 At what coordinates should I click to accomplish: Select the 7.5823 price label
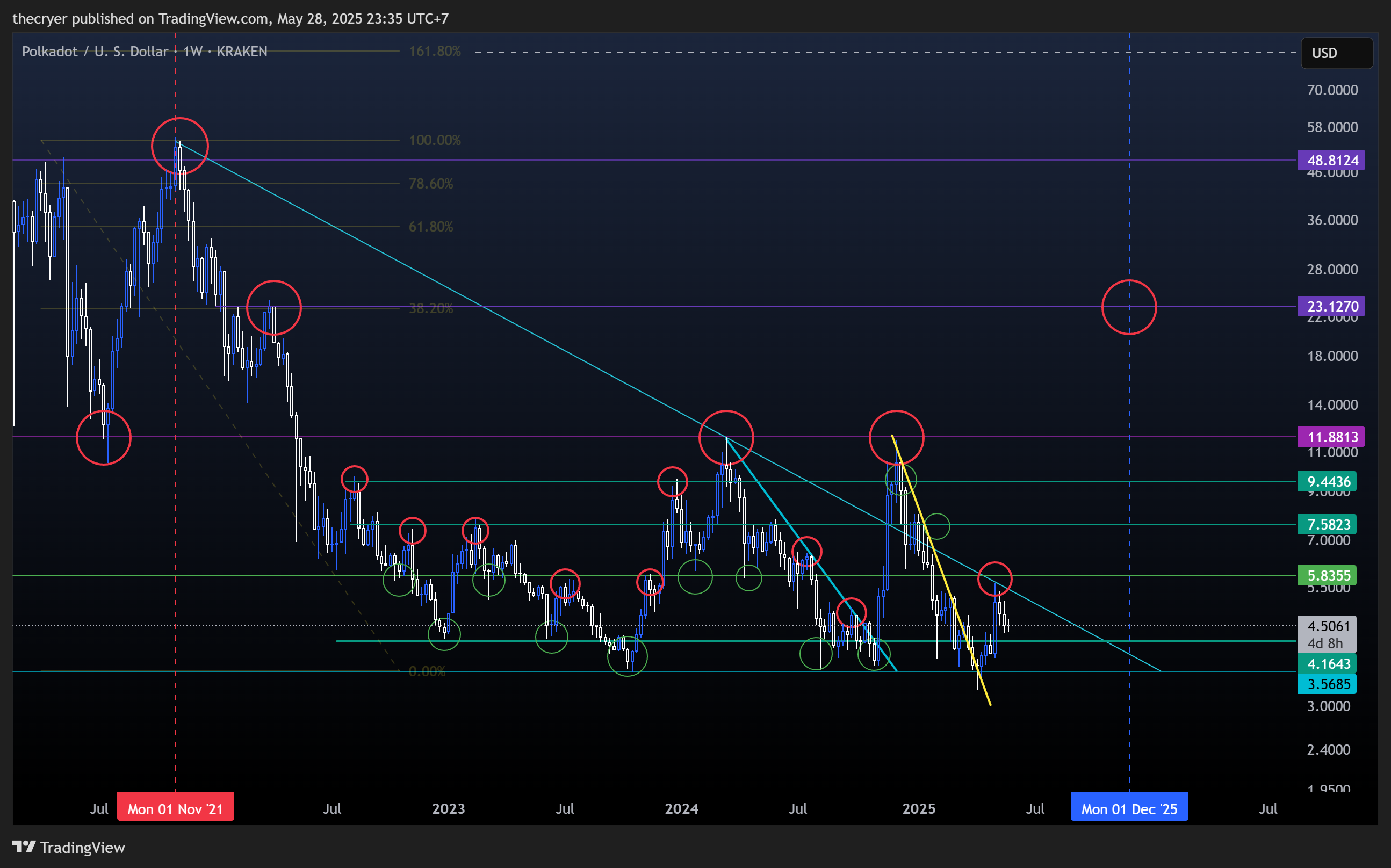tap(1327, 524)
